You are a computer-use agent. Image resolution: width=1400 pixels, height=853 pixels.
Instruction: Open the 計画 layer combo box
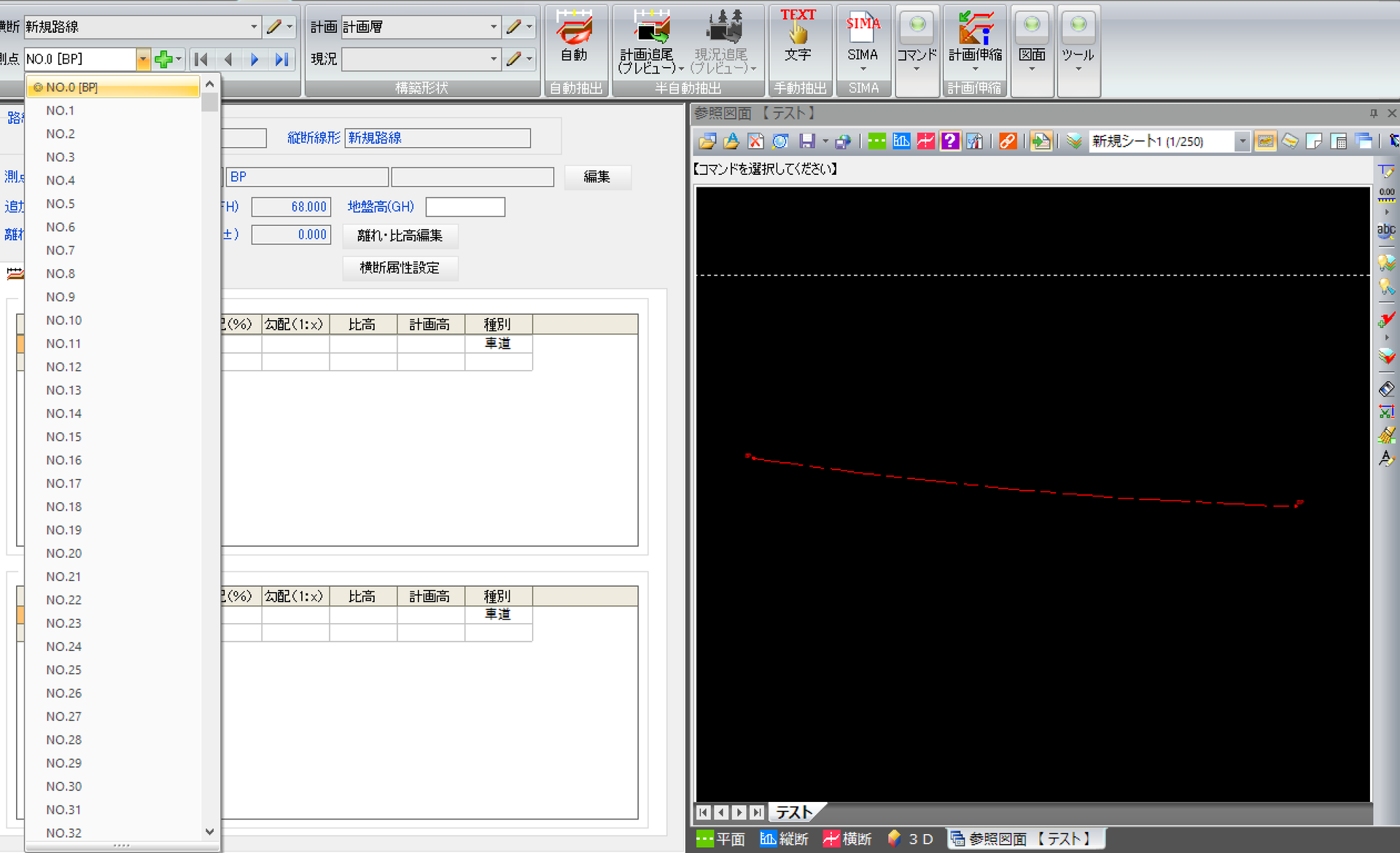421,27
